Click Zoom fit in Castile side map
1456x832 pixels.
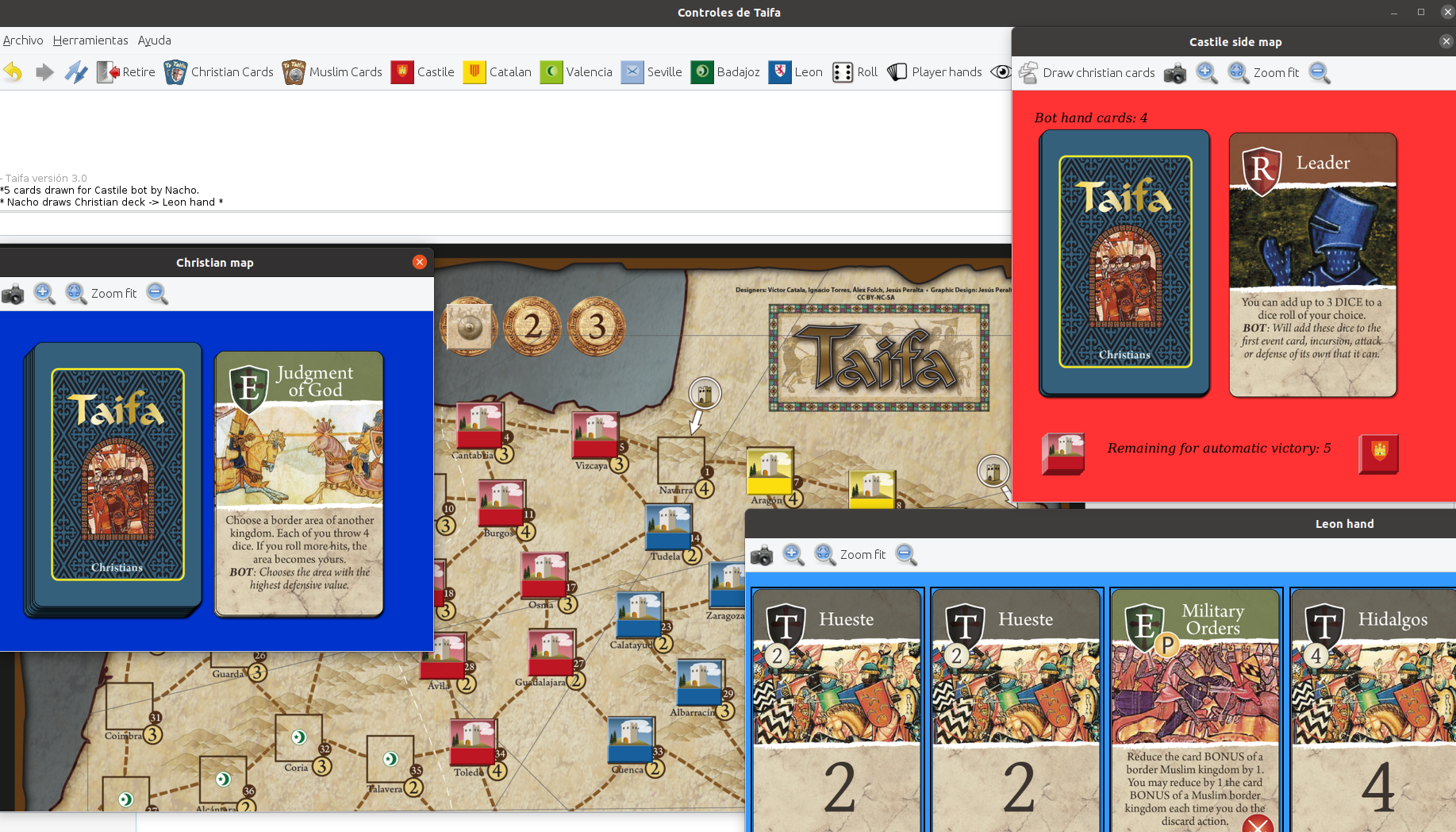(1264, 73)
